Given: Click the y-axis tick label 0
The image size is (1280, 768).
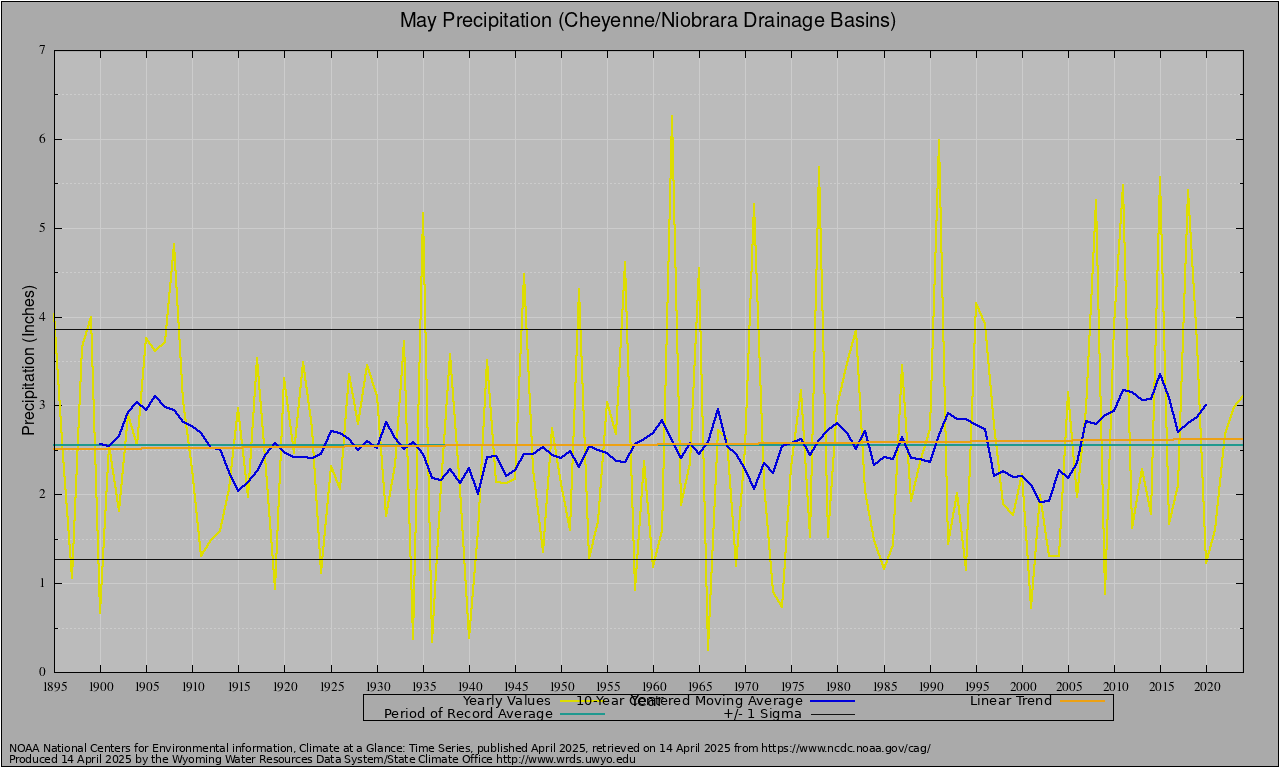Looking at the screenshot, I should point(41,672).
